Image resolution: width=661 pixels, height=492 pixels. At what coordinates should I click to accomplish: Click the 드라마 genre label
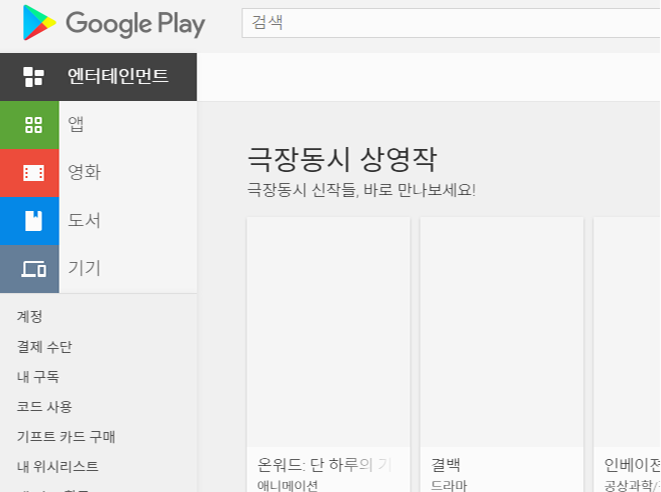point(449,486)
